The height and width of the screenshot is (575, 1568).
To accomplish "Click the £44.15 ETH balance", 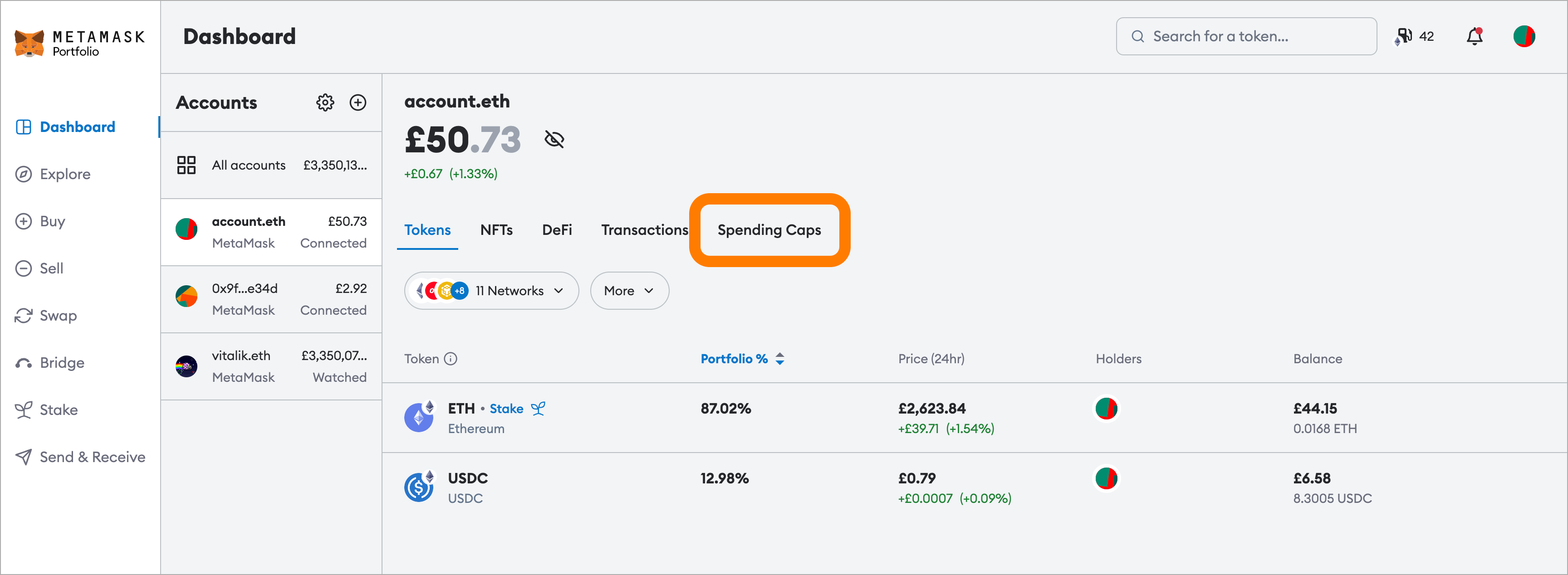I will [x=1315, y=409].
